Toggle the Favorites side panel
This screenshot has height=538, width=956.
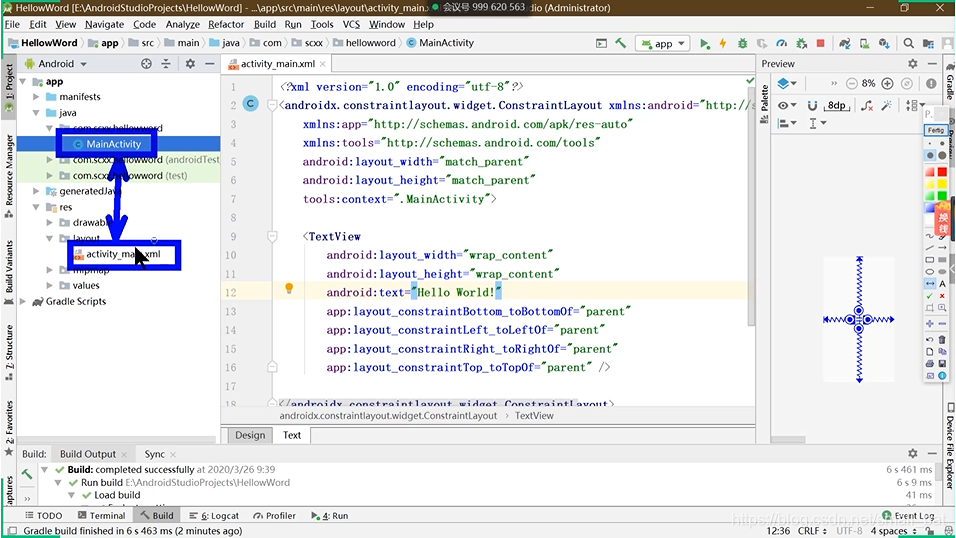[x=9, y=428]
